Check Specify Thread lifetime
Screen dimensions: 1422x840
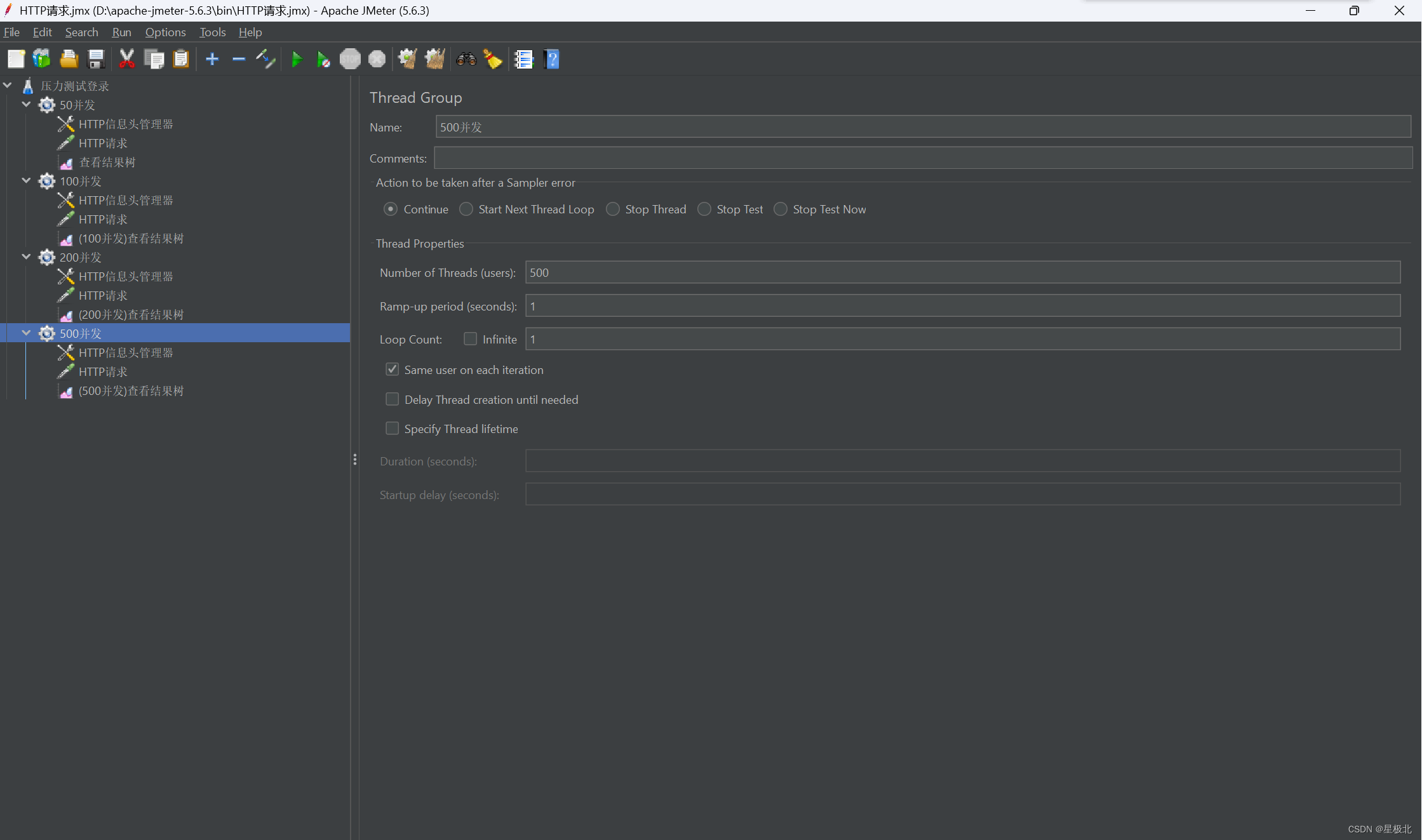tap(392, 428)
